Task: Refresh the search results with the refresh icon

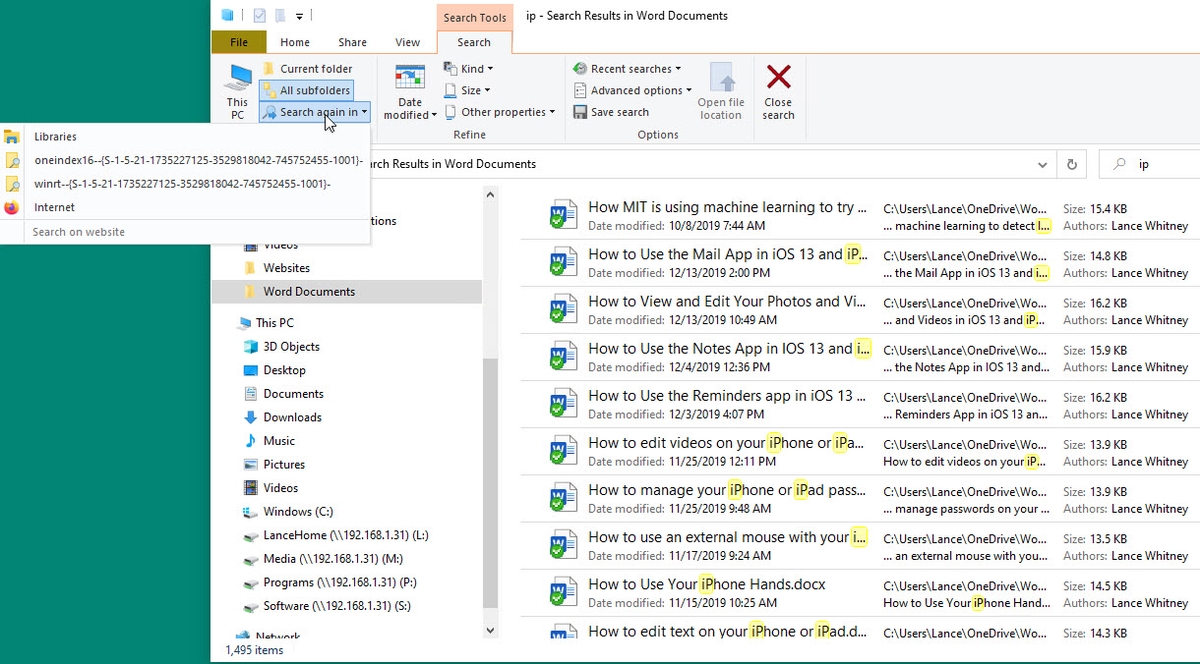Action: (x=1069, y=164)
